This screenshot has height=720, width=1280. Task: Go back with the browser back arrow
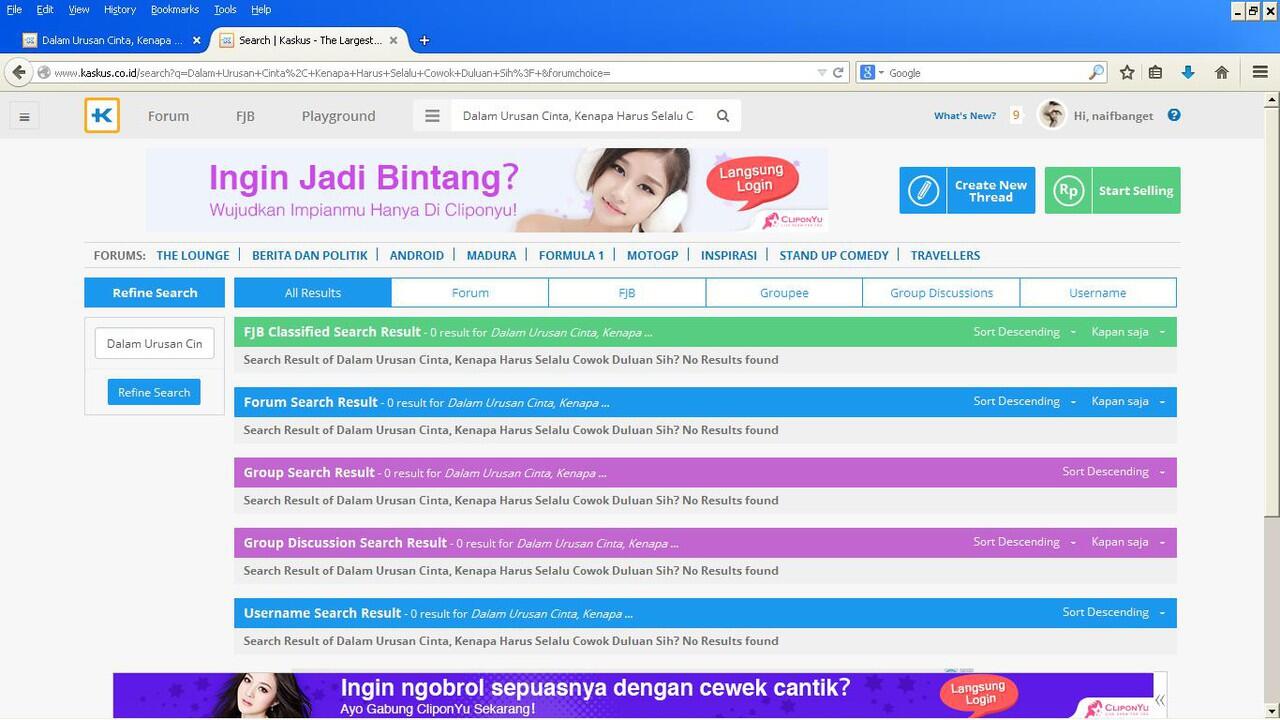[x=19, y=72]
